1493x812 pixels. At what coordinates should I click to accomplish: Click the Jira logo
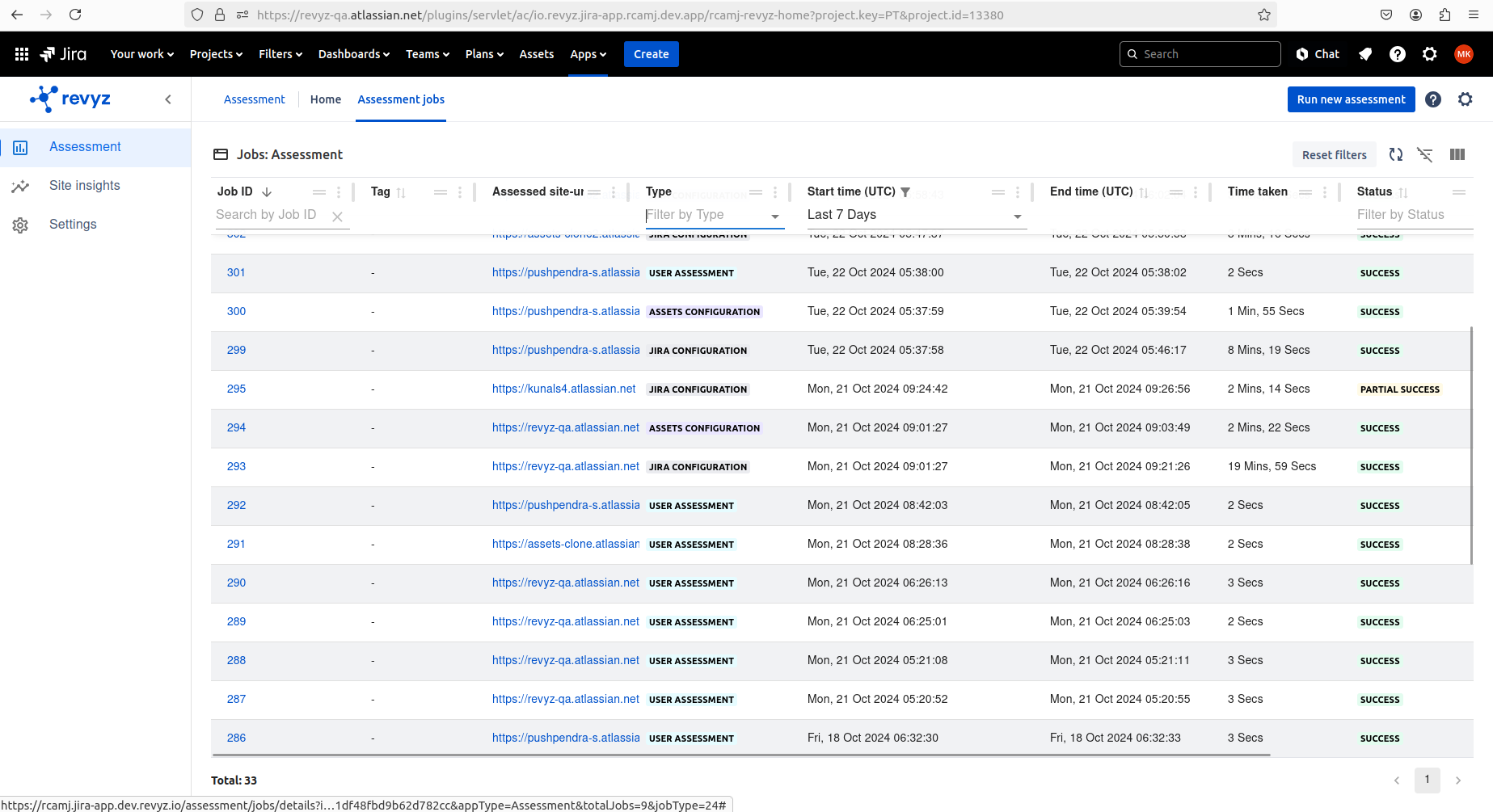click(x=63, y=54)
